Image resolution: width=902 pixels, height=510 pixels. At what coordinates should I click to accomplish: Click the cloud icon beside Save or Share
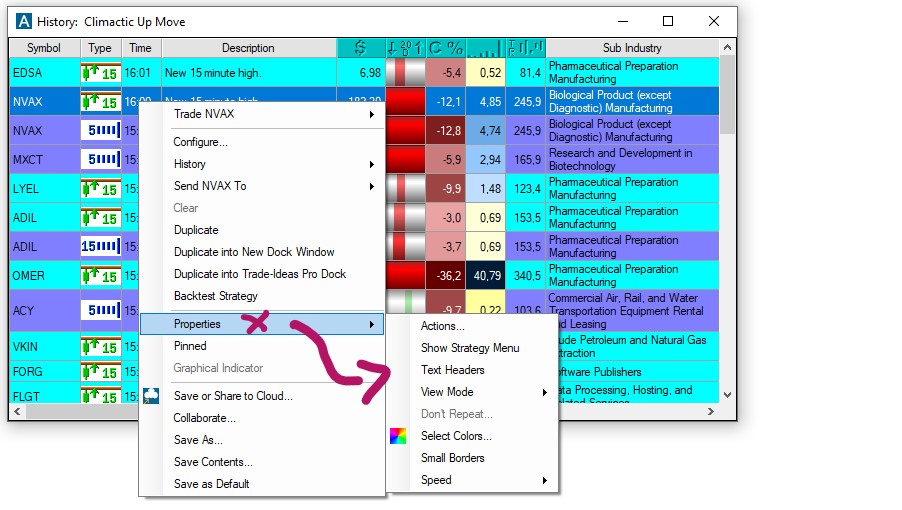[151, 396]
